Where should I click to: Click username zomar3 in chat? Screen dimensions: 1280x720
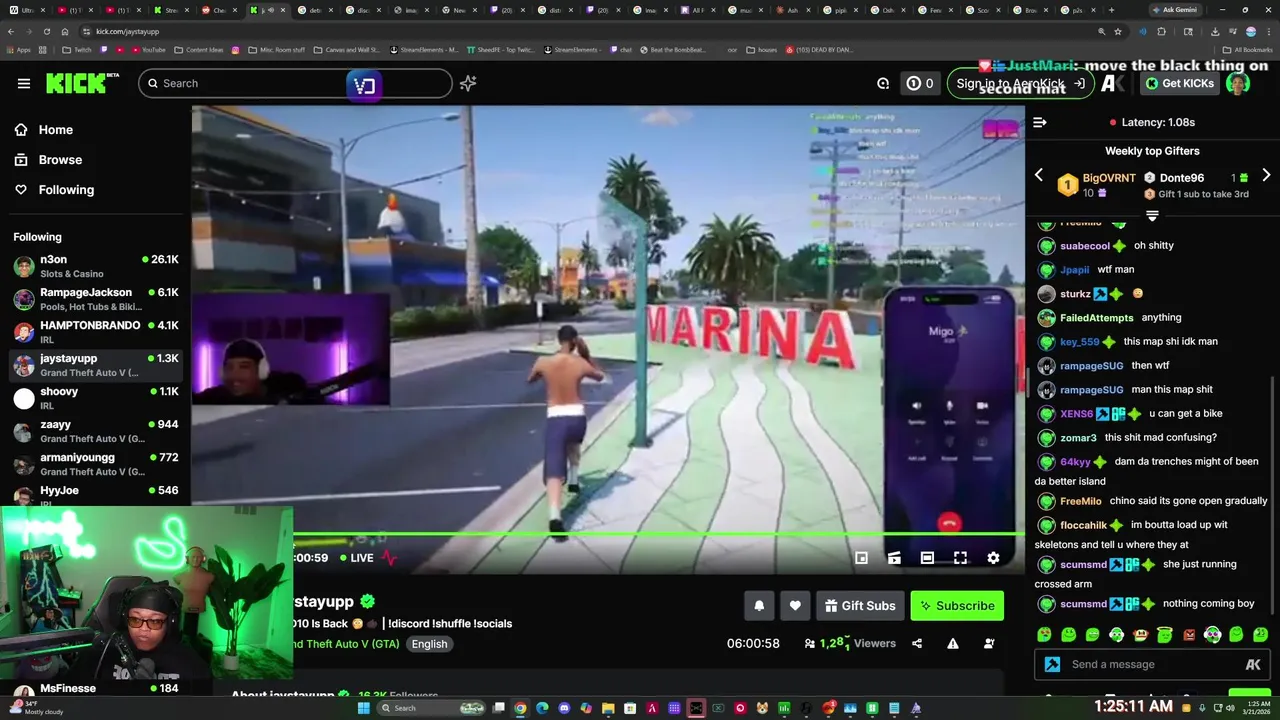tap(1078, 438)
